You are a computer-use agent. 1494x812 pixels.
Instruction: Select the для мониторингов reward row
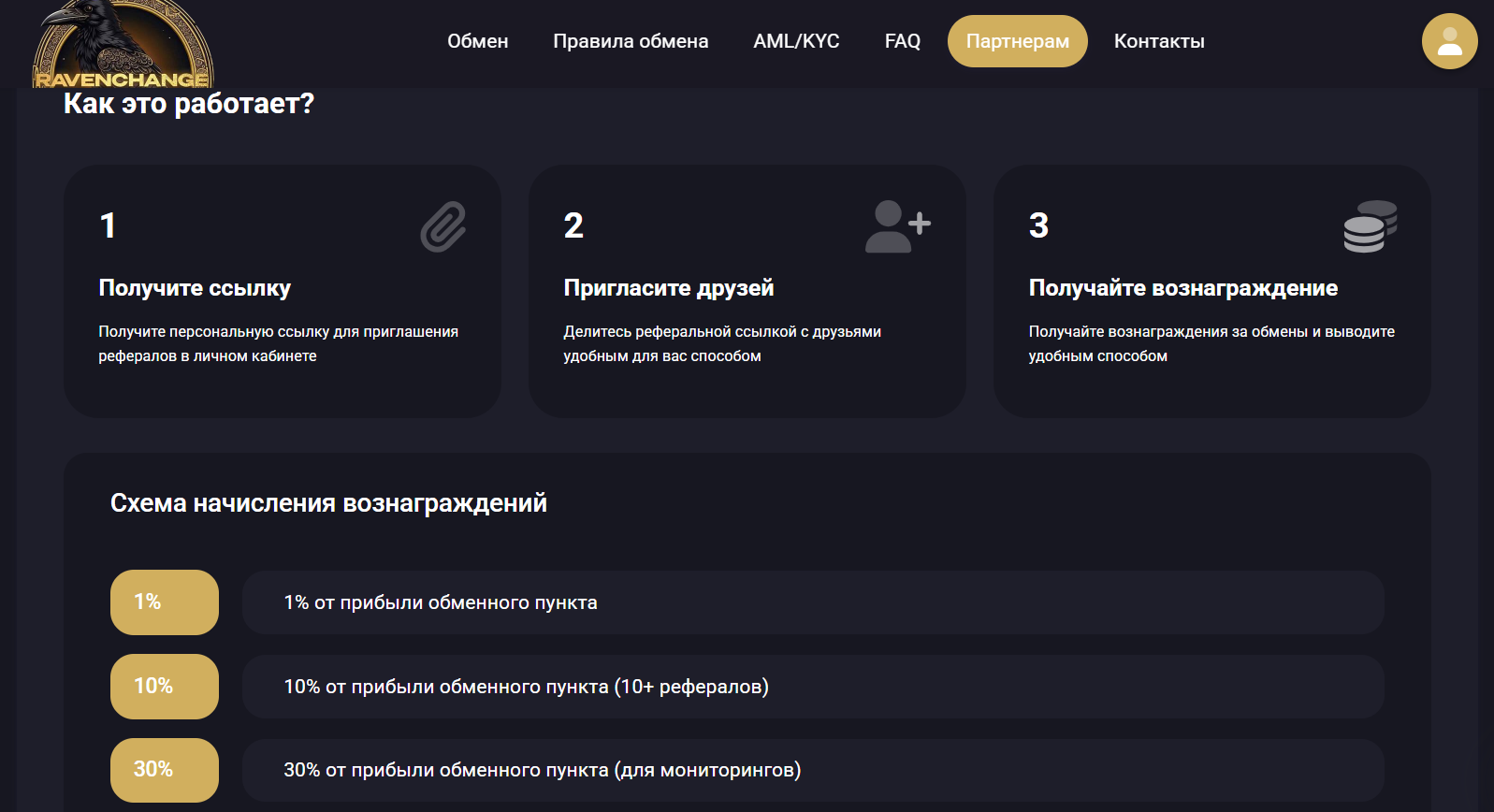812,770
